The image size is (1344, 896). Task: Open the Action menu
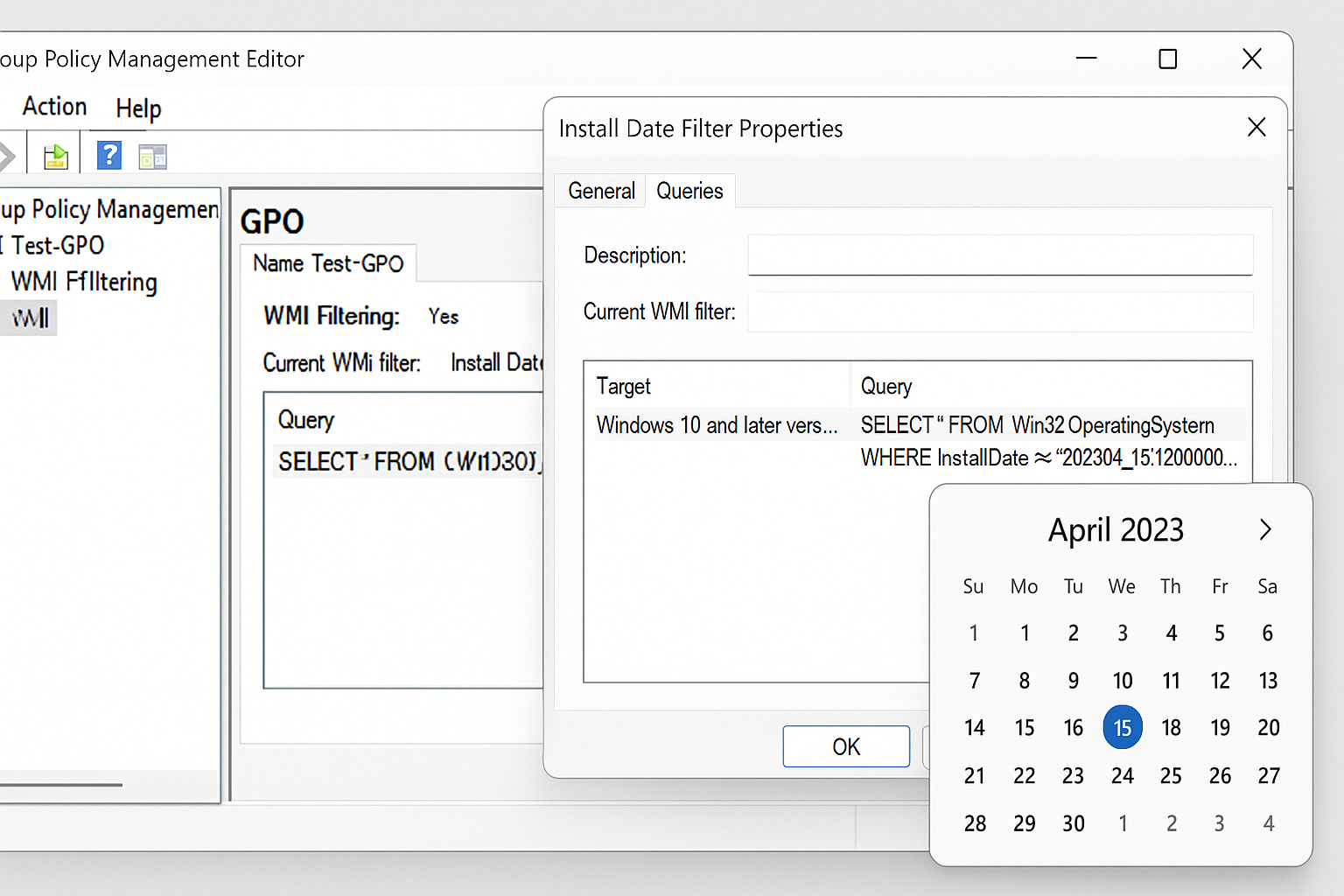point(54,107)
